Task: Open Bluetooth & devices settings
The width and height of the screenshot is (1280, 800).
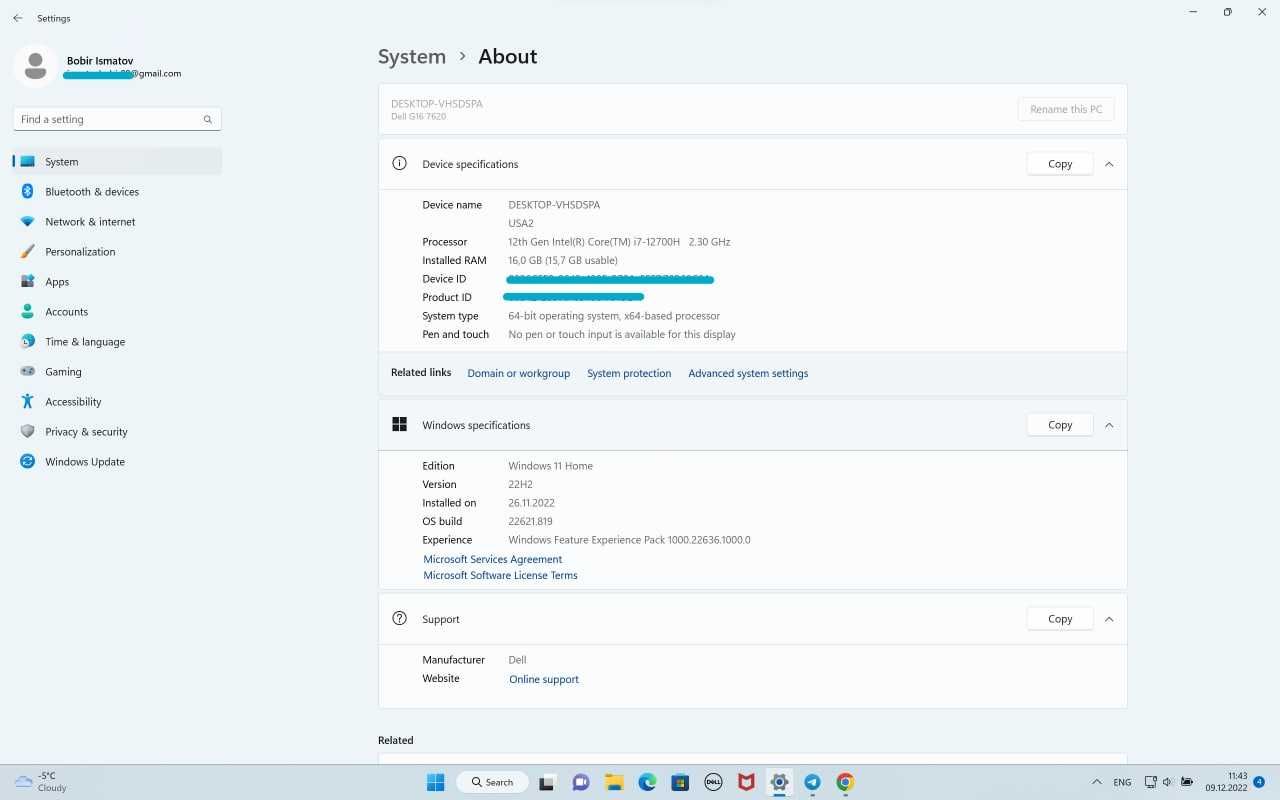Action: tap(117, 192)
